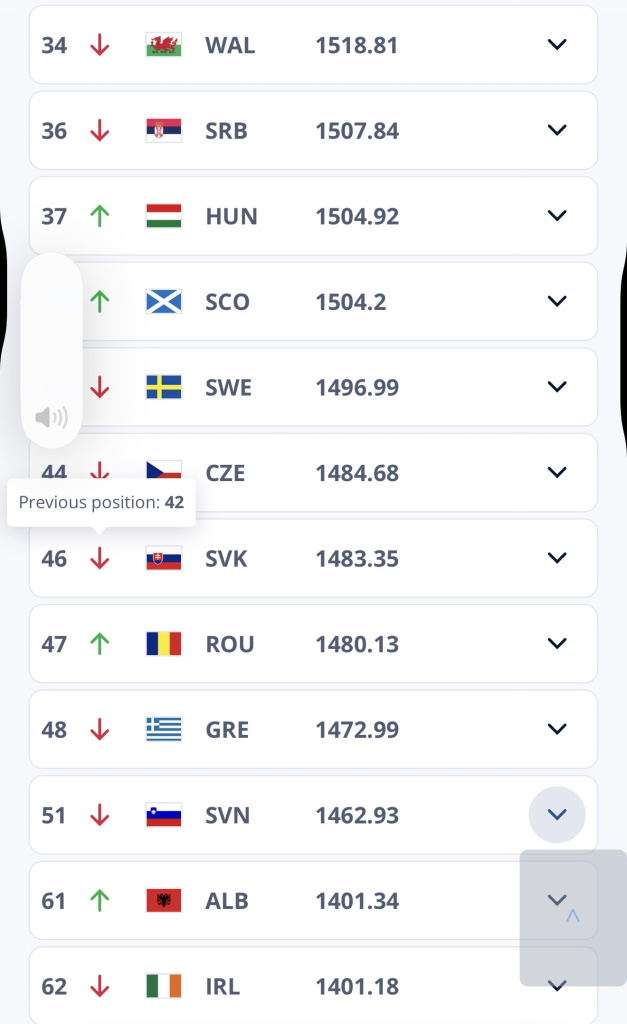Viewport: 627px width, 1024px height.
Task: Click red down arrow beside WAL
Action: (x=99, y=45)
